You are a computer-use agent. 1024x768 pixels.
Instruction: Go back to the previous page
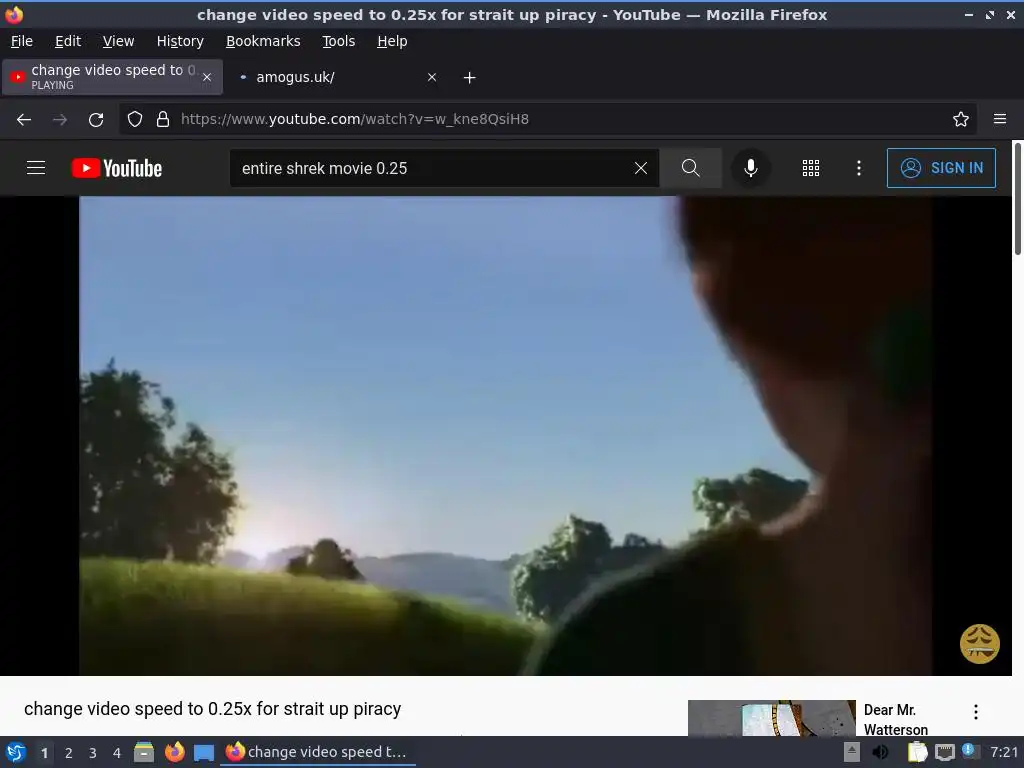coord(24,120)
